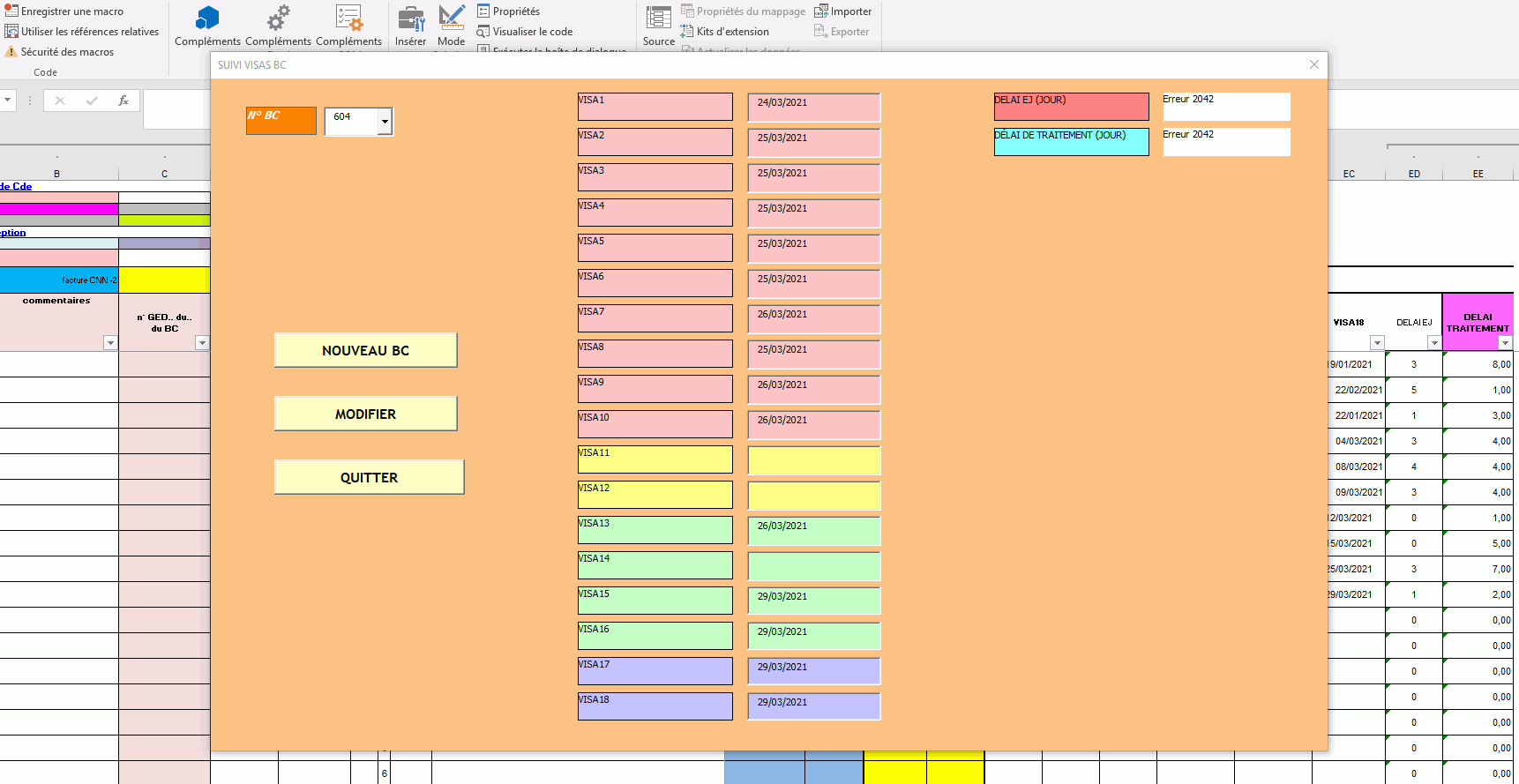Toggle Mode Création design icon
1519x784 pixels.
point(451,19)
